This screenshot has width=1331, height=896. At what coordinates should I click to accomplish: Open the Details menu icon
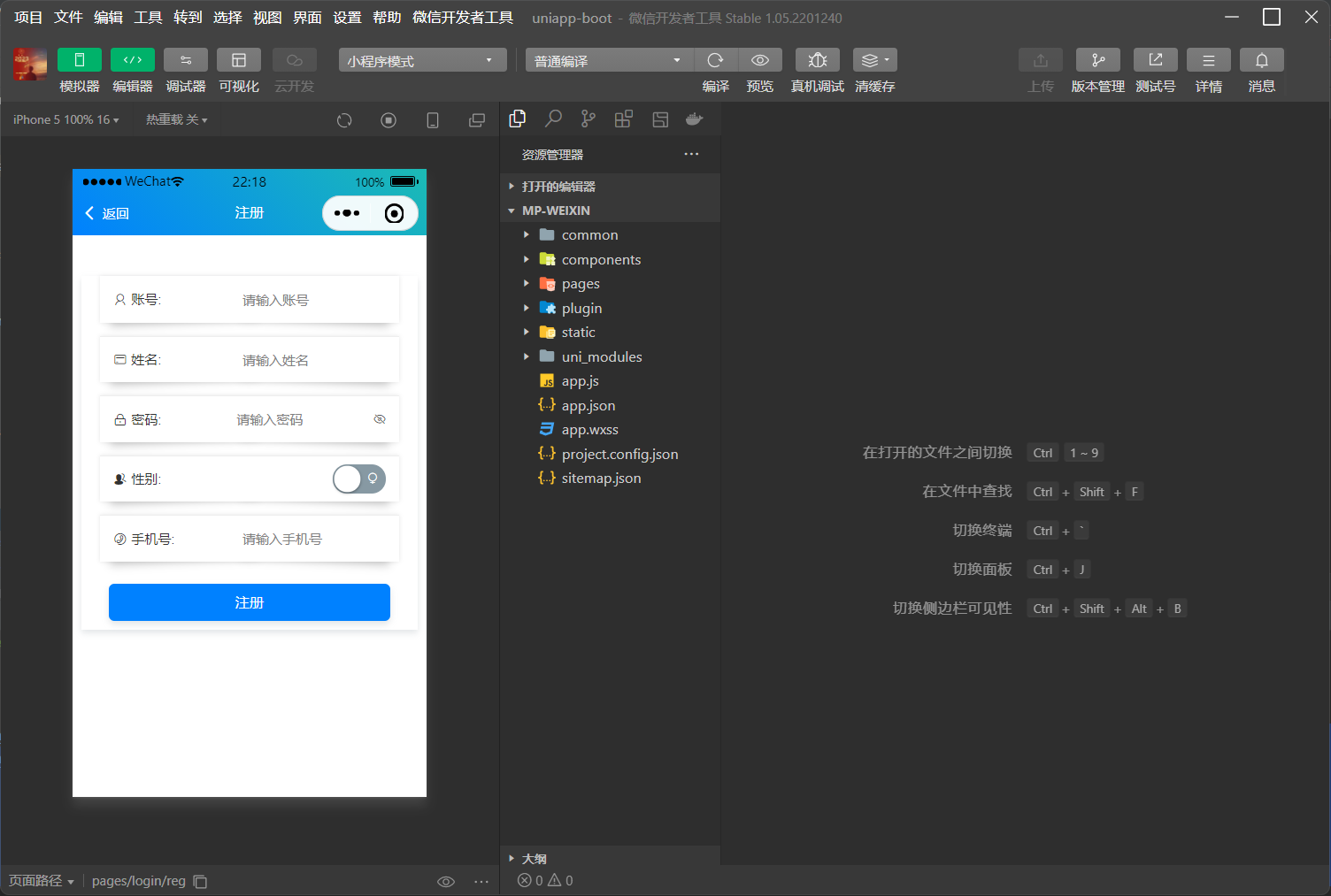[1209, 60]
